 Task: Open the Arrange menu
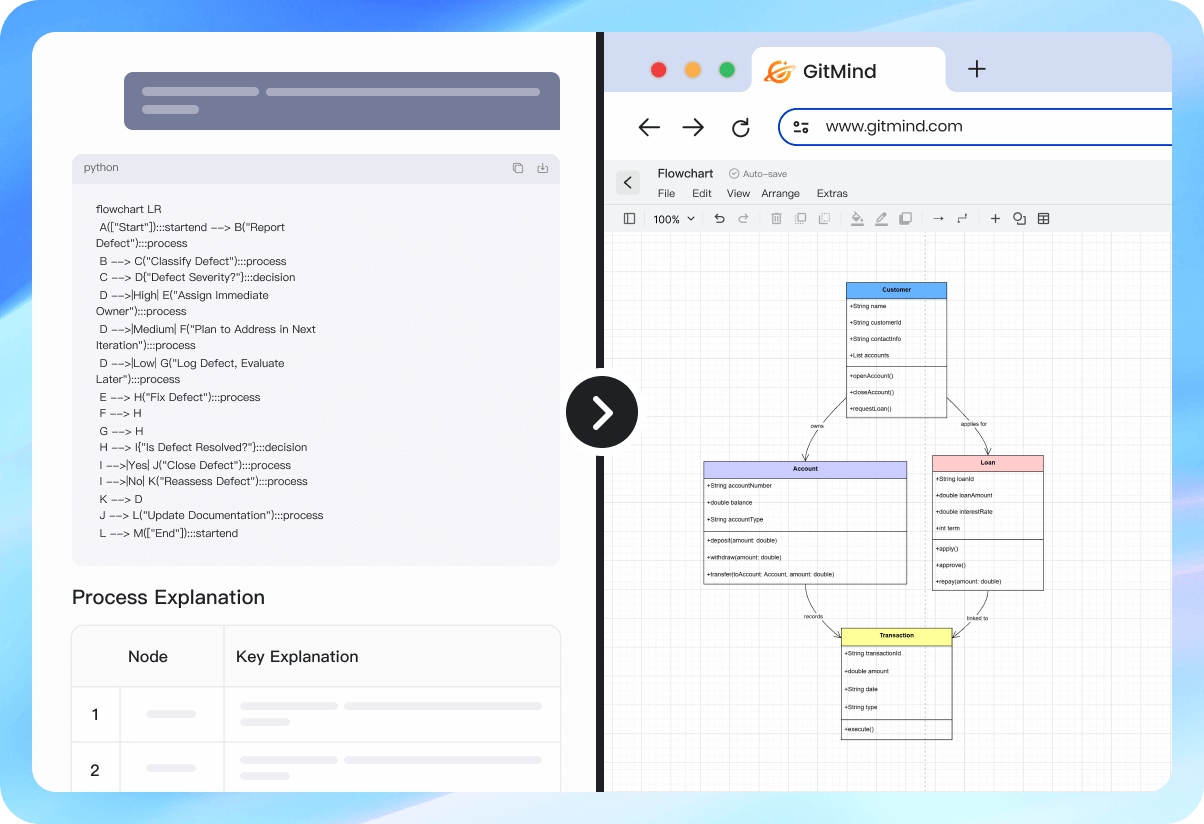click(x=780, y=193)
